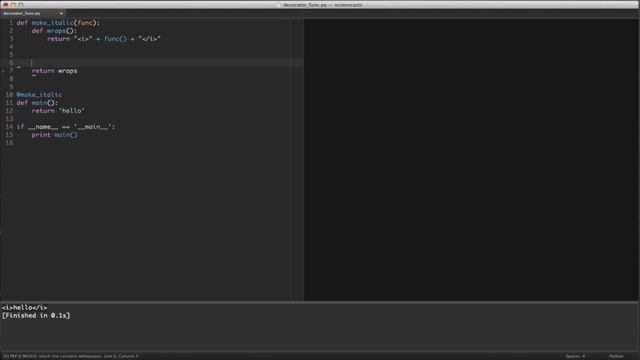Click line number 1 in the gutter
Screen dimensions: 640x360
pyautogui.click(x=11, y=23)
